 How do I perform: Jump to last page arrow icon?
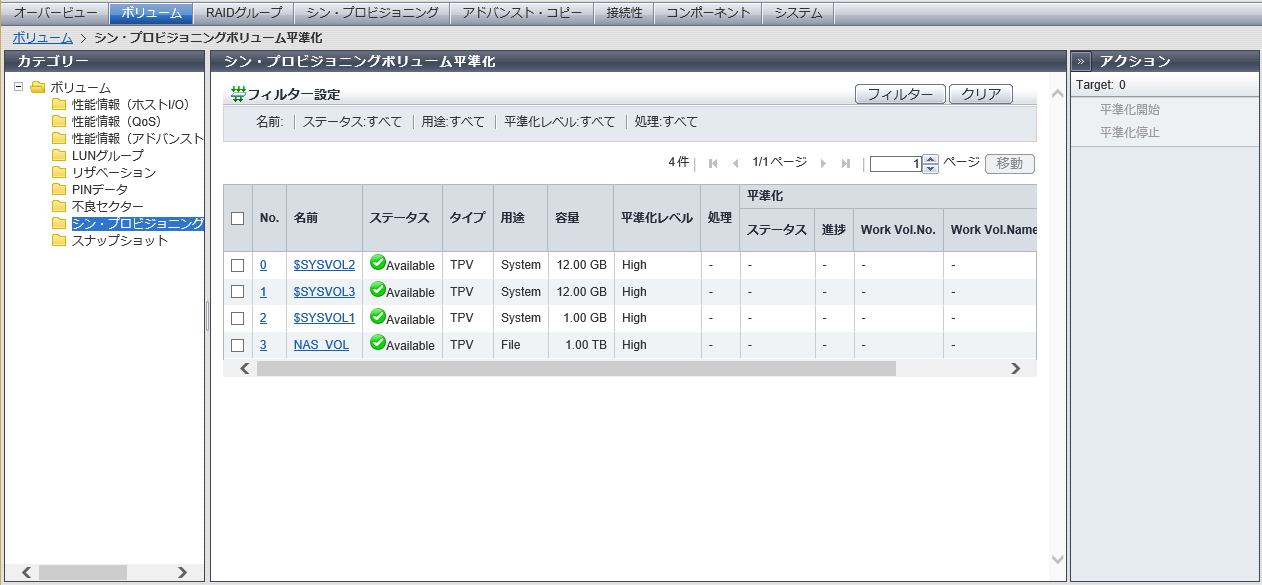click(x=846, y=164)
